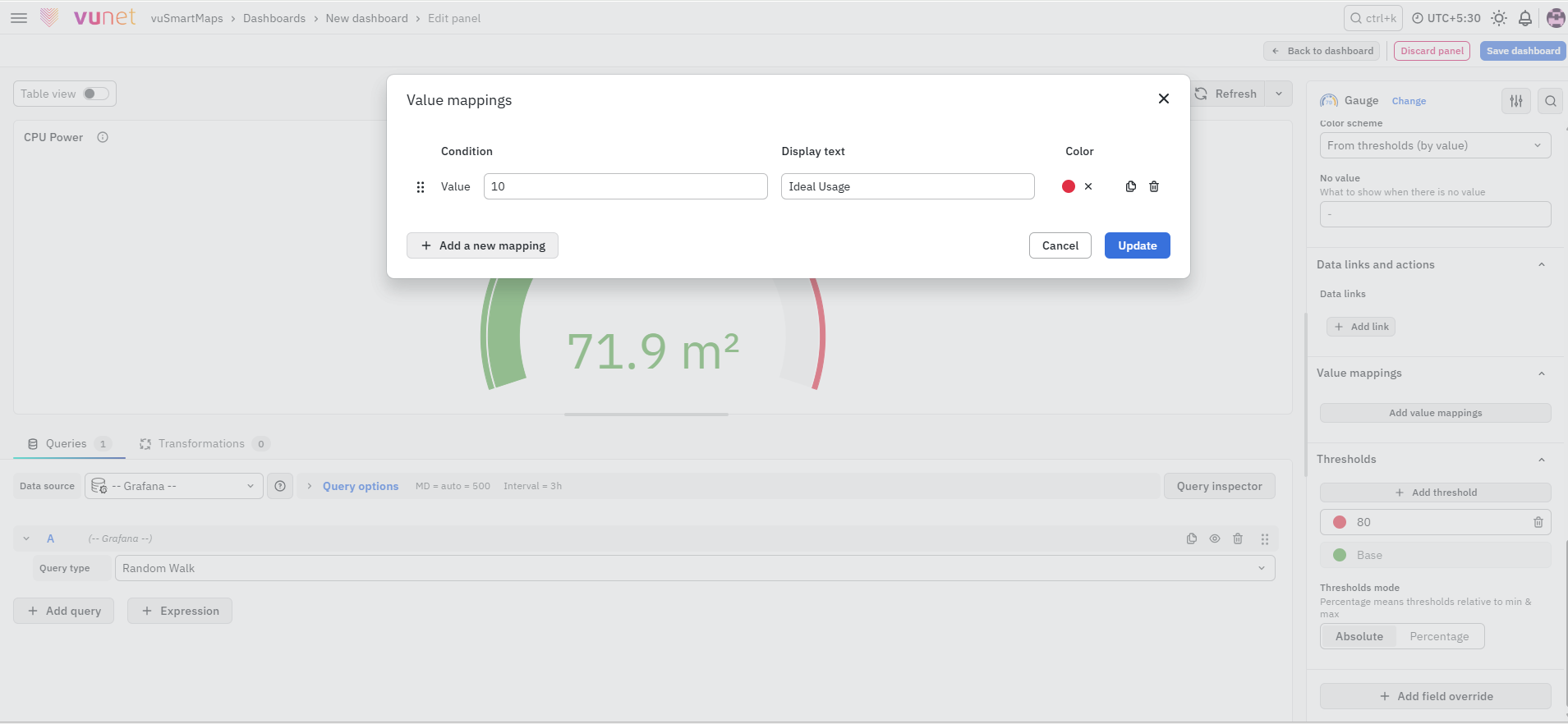Open the Color scheme dropdown
Image resolution: width=1568 pixels, height=724 pixels.
point(1435,145)
